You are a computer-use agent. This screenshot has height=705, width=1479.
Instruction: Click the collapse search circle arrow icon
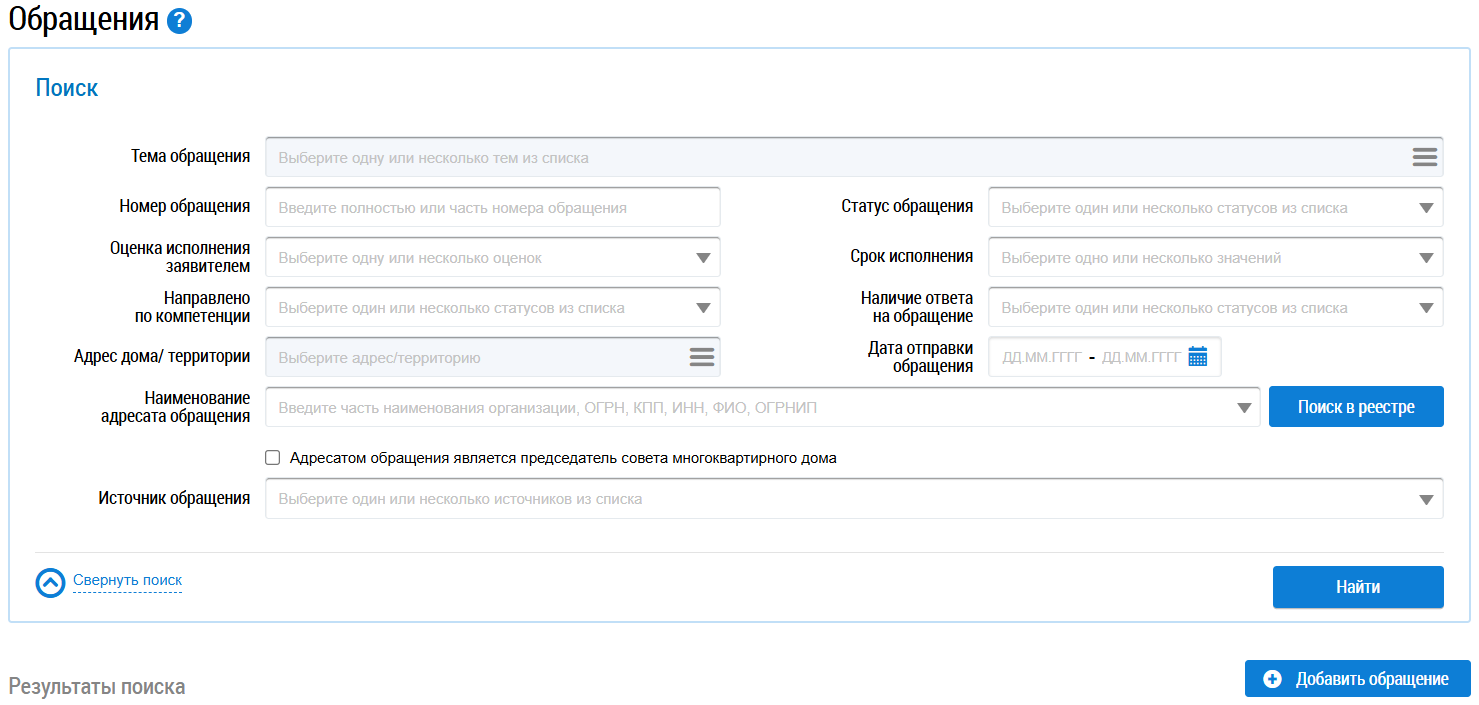[x=50, y=583]
